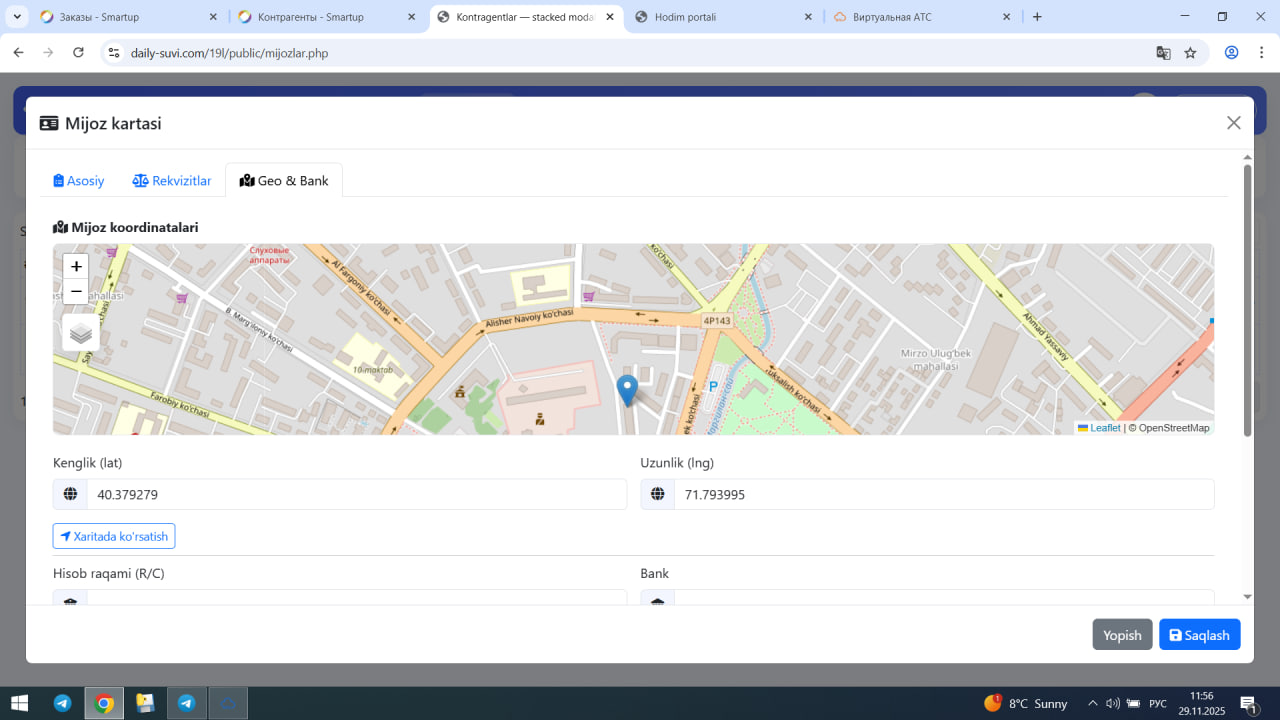This screenshot has width=1280, height=720.
Task: Reload the page
Action: 79,53
